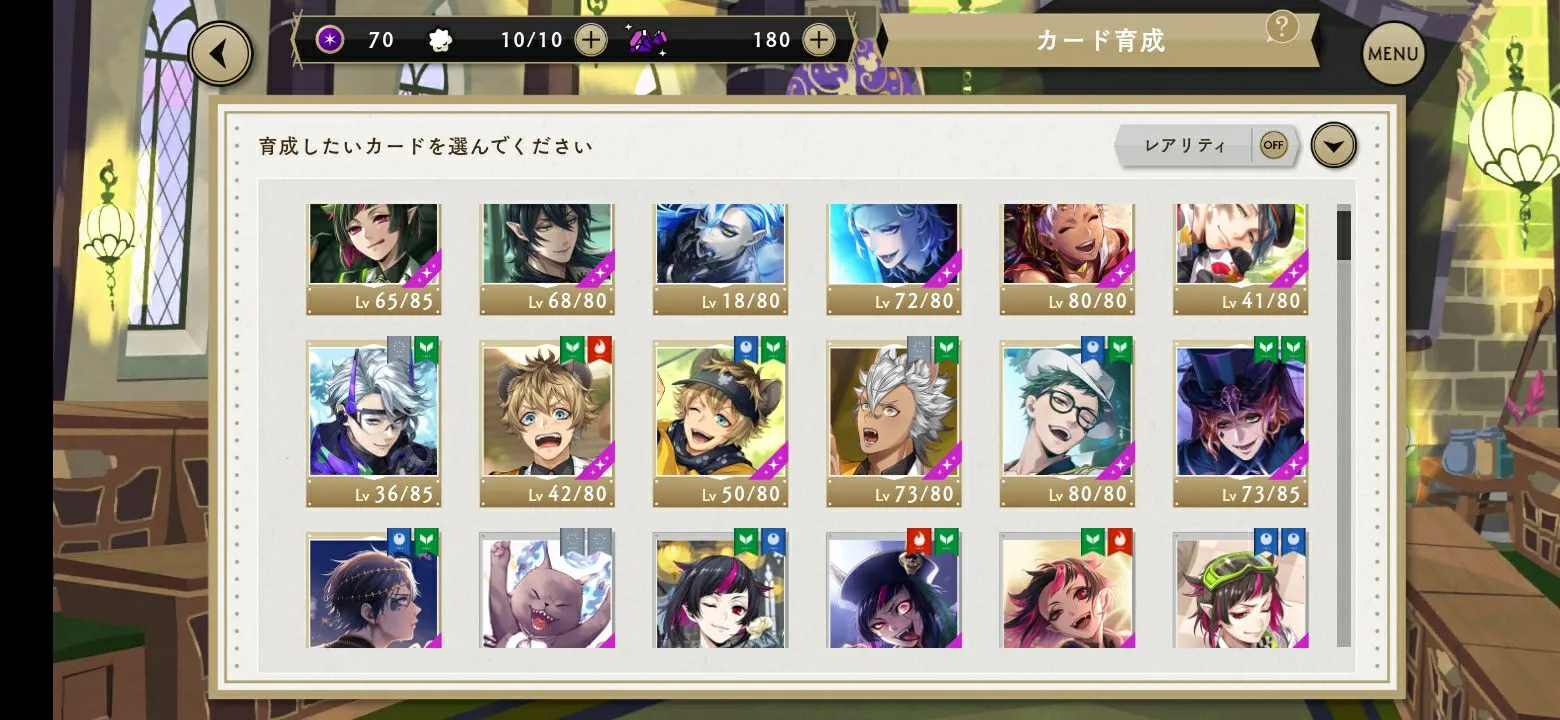The width and height of the screenshot is (1560, 720).
Task: Select the Lv 50/80 winking card
Action: pyautogui.click(x=720, y=423)
